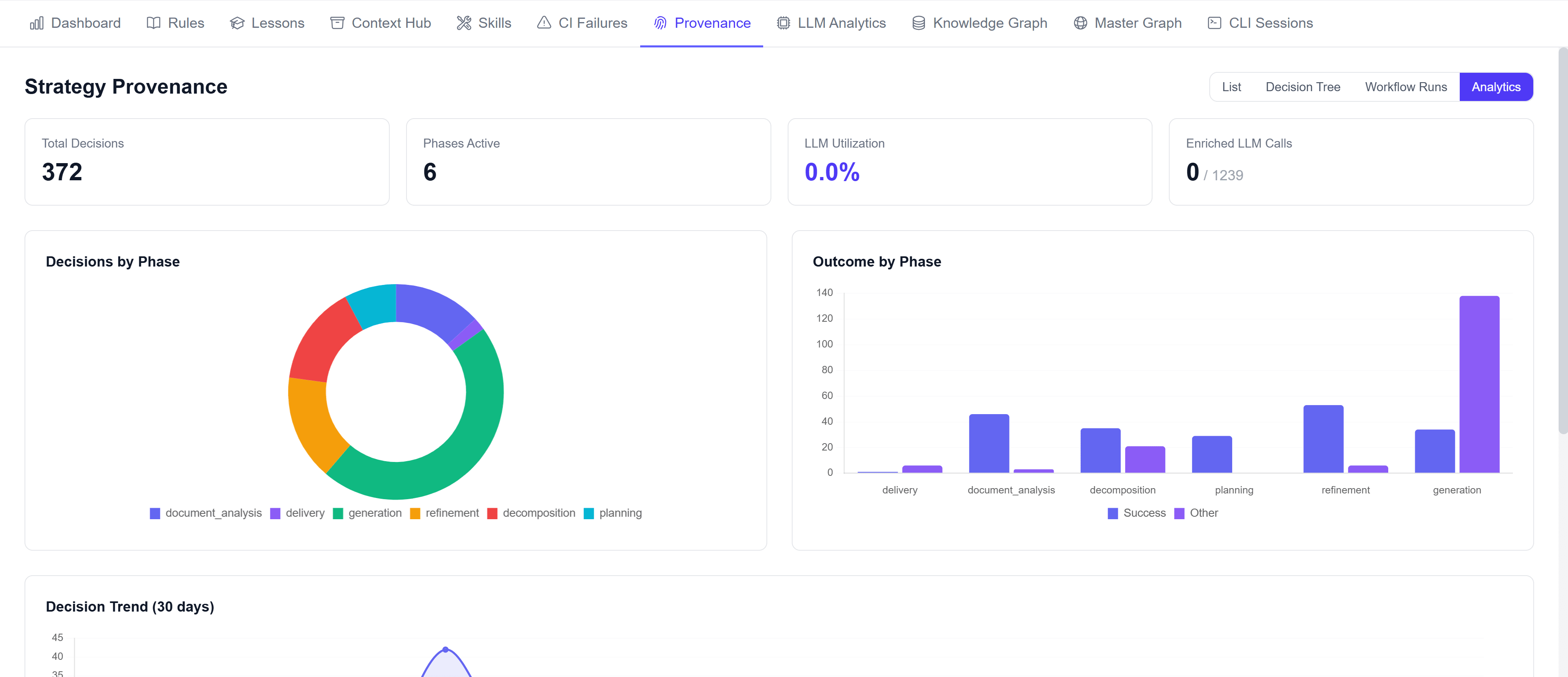Switch to the Lessons tab
This screenshot has width=1568, height=677.
[267, 23]
